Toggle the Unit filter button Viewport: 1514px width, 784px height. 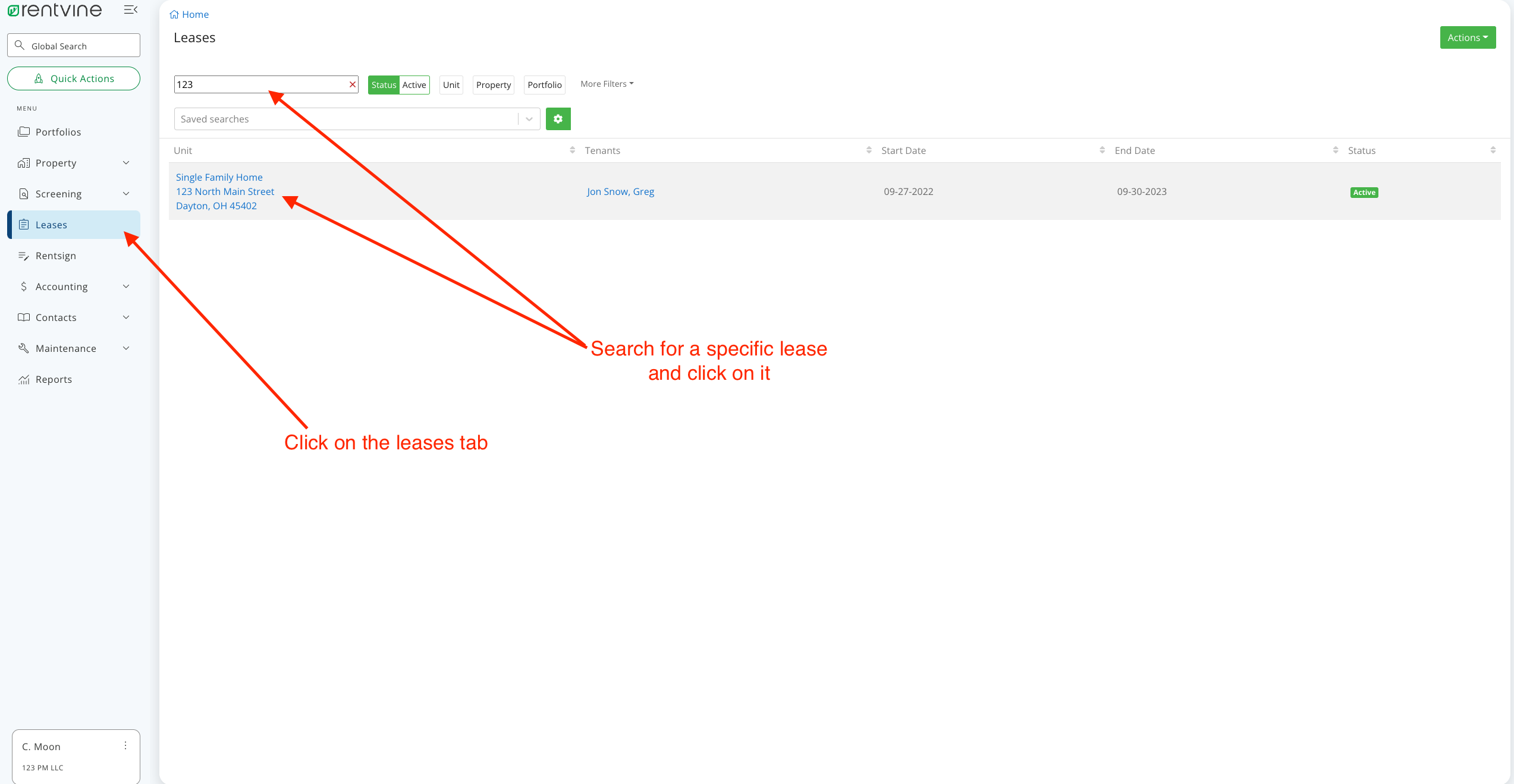point(451,84)
